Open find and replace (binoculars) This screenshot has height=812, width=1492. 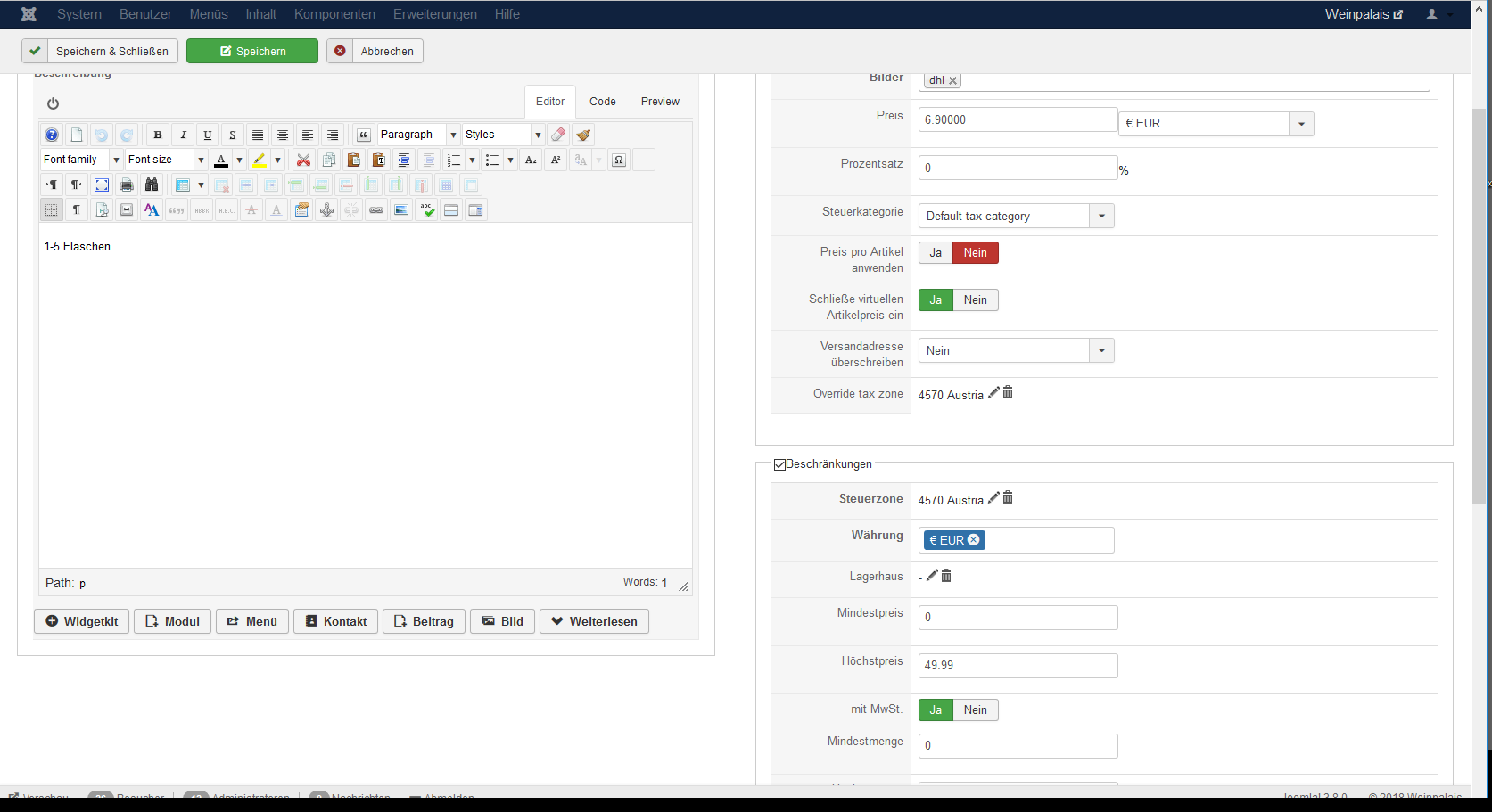(152, 185)
